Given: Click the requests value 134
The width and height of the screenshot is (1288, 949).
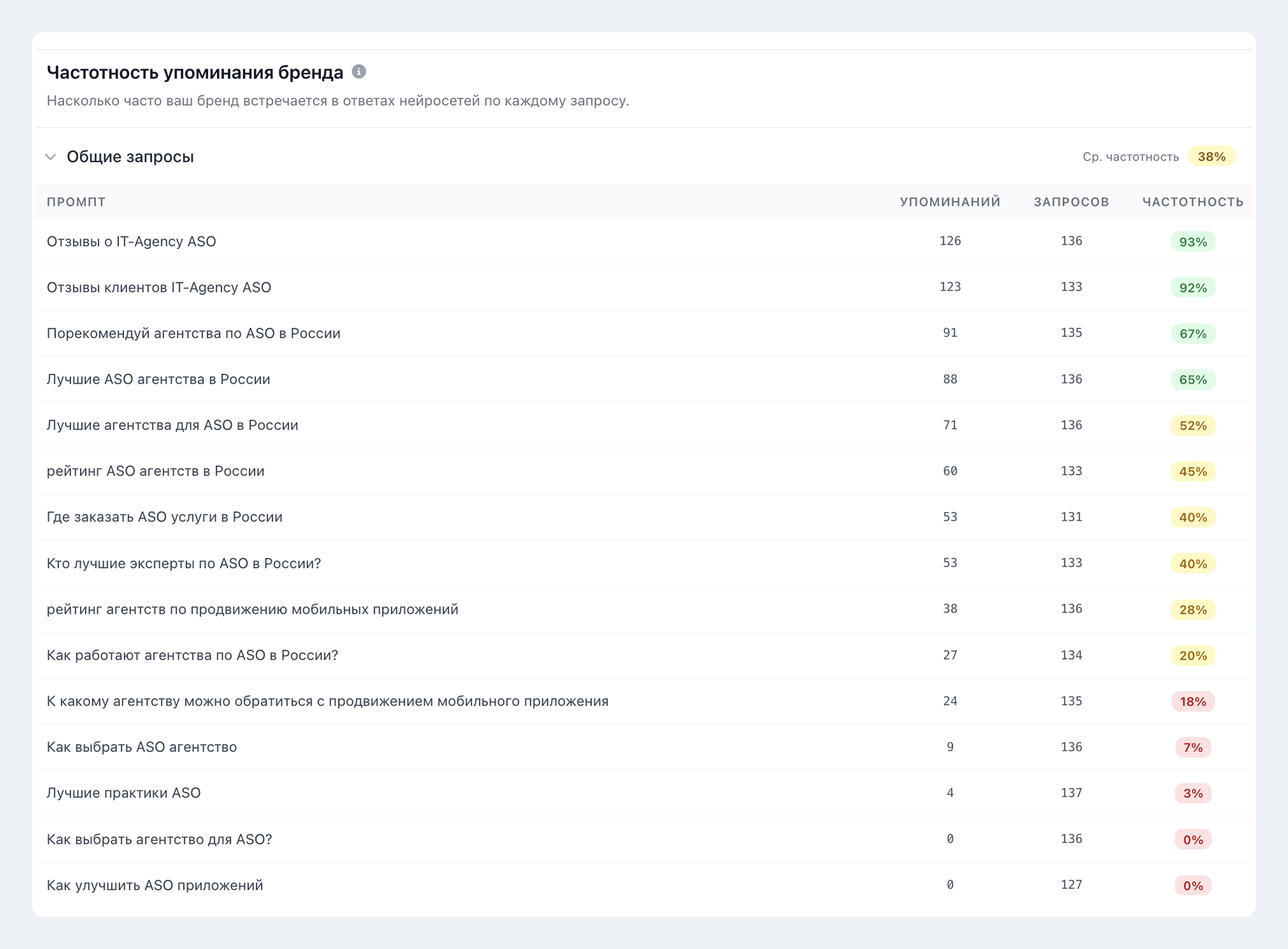Looking at the screenshot, I should click(1071, 655).
